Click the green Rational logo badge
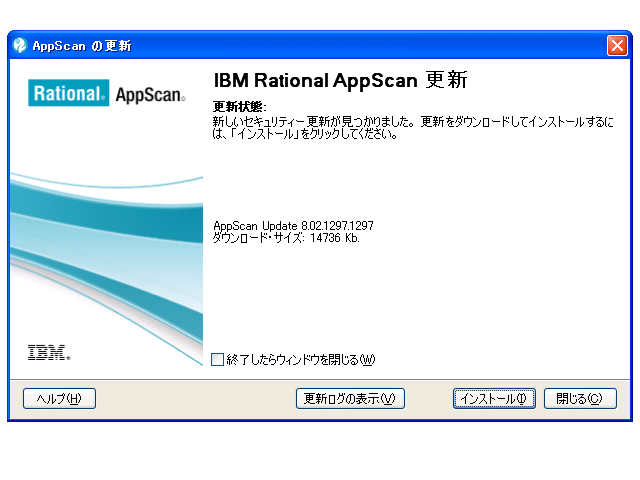Viewport: 640px width, 480px height. (69, 95)
